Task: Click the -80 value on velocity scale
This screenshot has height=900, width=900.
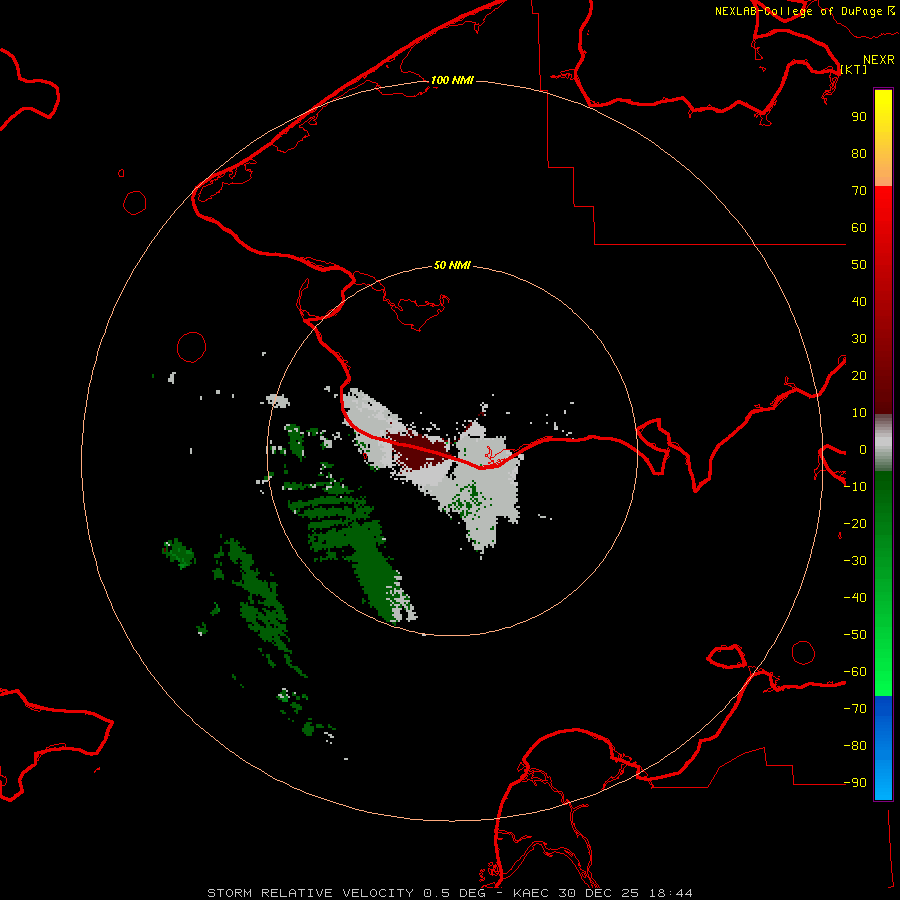Action: [x=855, y=746]
